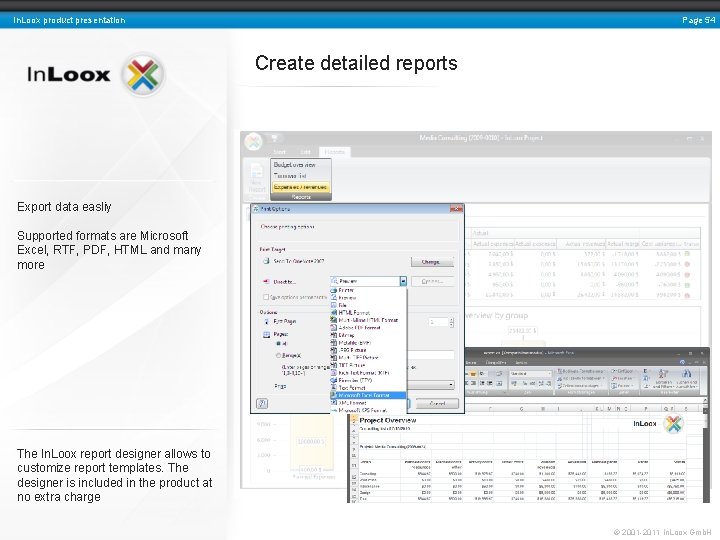Screen dimensions: 720x540
Task: Click the Send To OneNote 2007 printer icon
Action: pyautogui.click(x=266, y=261)
